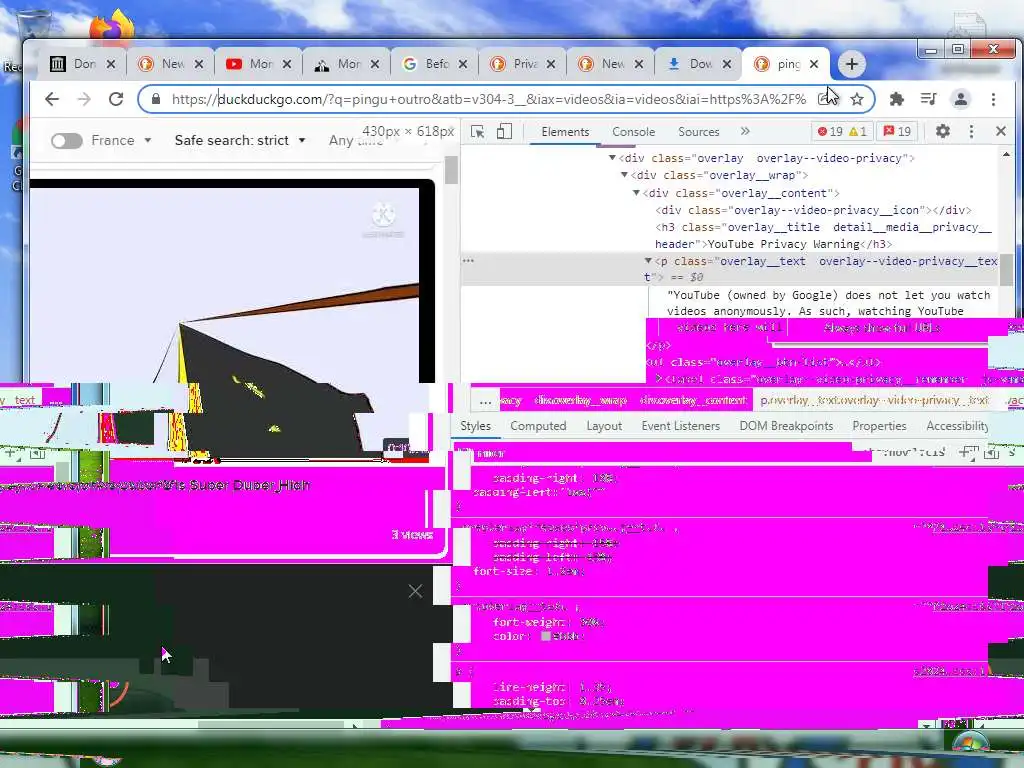This screenshot has width=1024, height=768.
Task: Select the Styles sidebar tab
Action: coord(475,426)
